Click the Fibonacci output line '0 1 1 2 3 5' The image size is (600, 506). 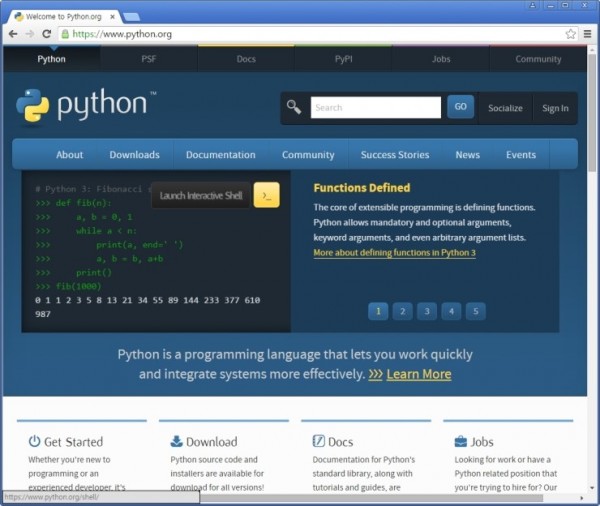pos(147,300)
